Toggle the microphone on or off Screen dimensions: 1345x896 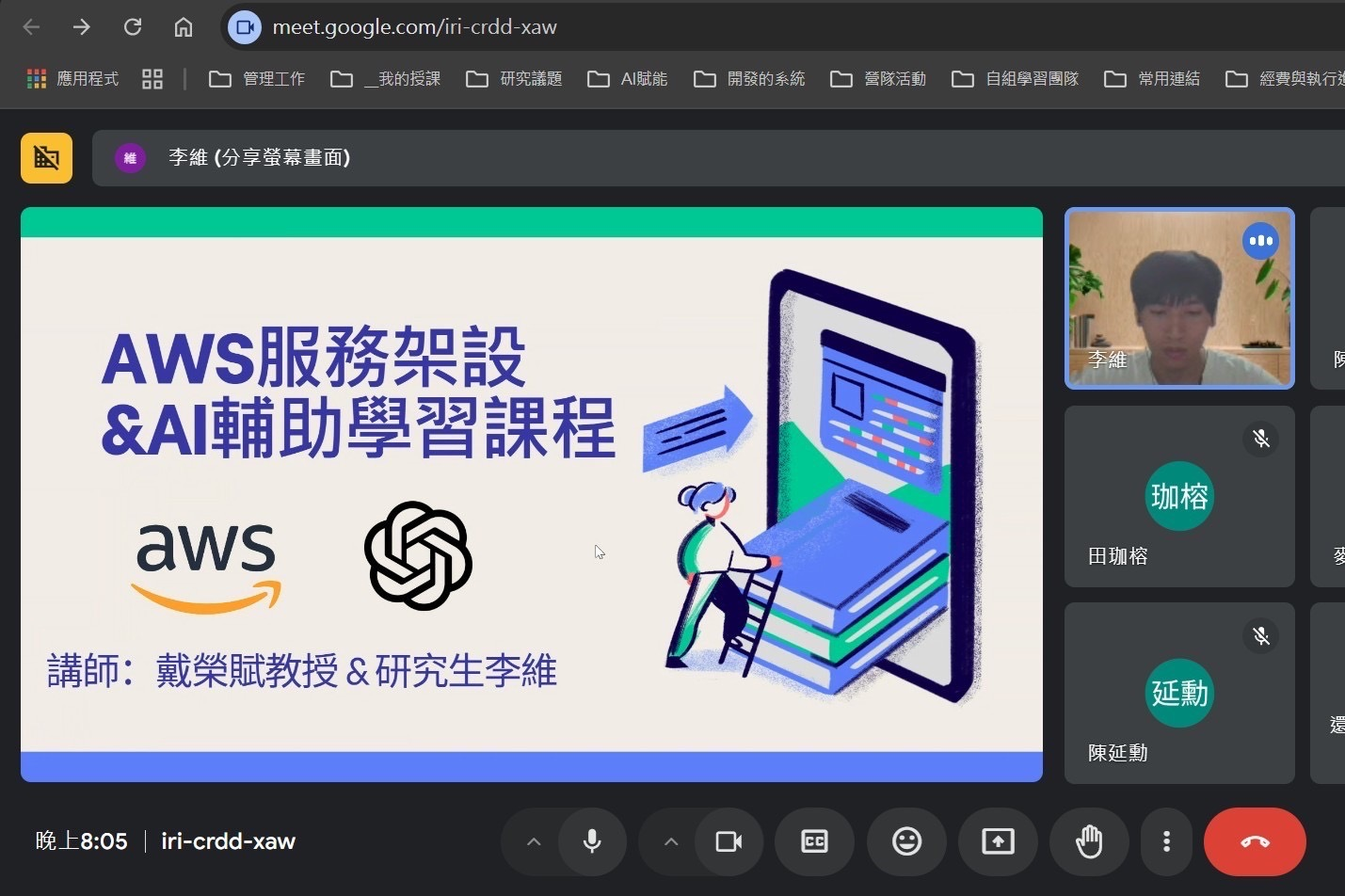(x=592, y=841)
